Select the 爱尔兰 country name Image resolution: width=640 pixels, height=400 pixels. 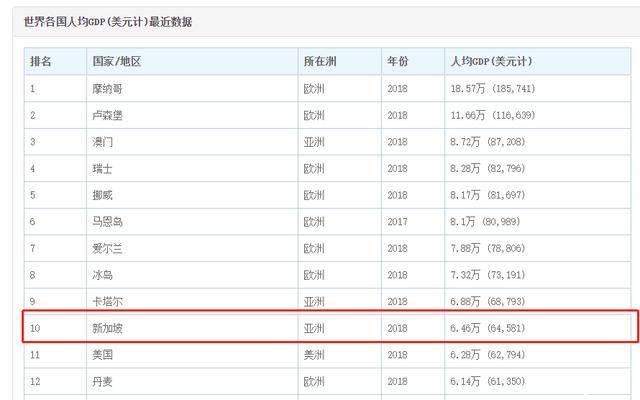click(108, 248)
